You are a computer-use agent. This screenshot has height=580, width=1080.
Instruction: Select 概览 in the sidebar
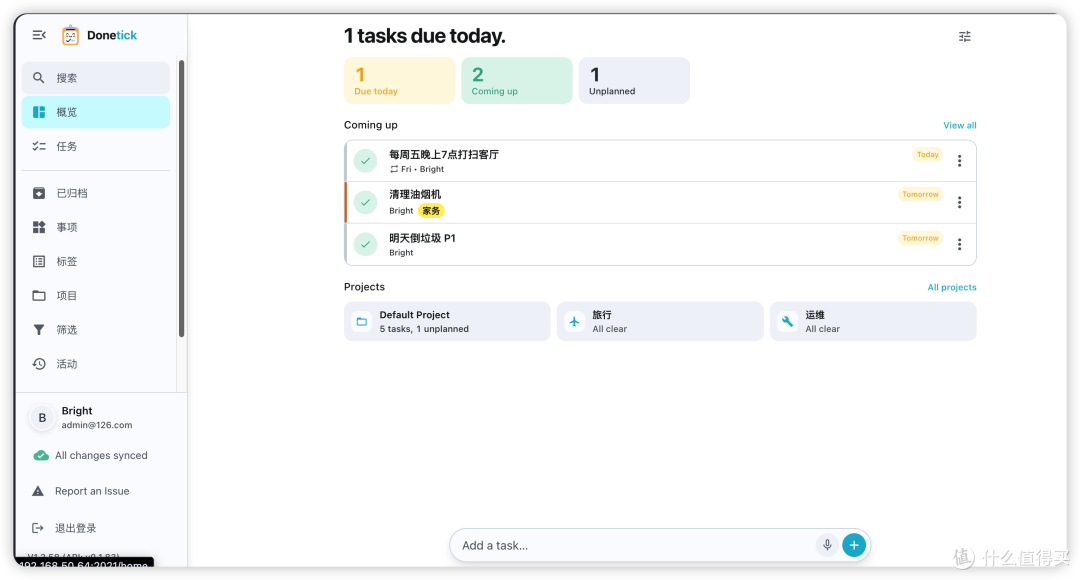click(x=96, y=112)
